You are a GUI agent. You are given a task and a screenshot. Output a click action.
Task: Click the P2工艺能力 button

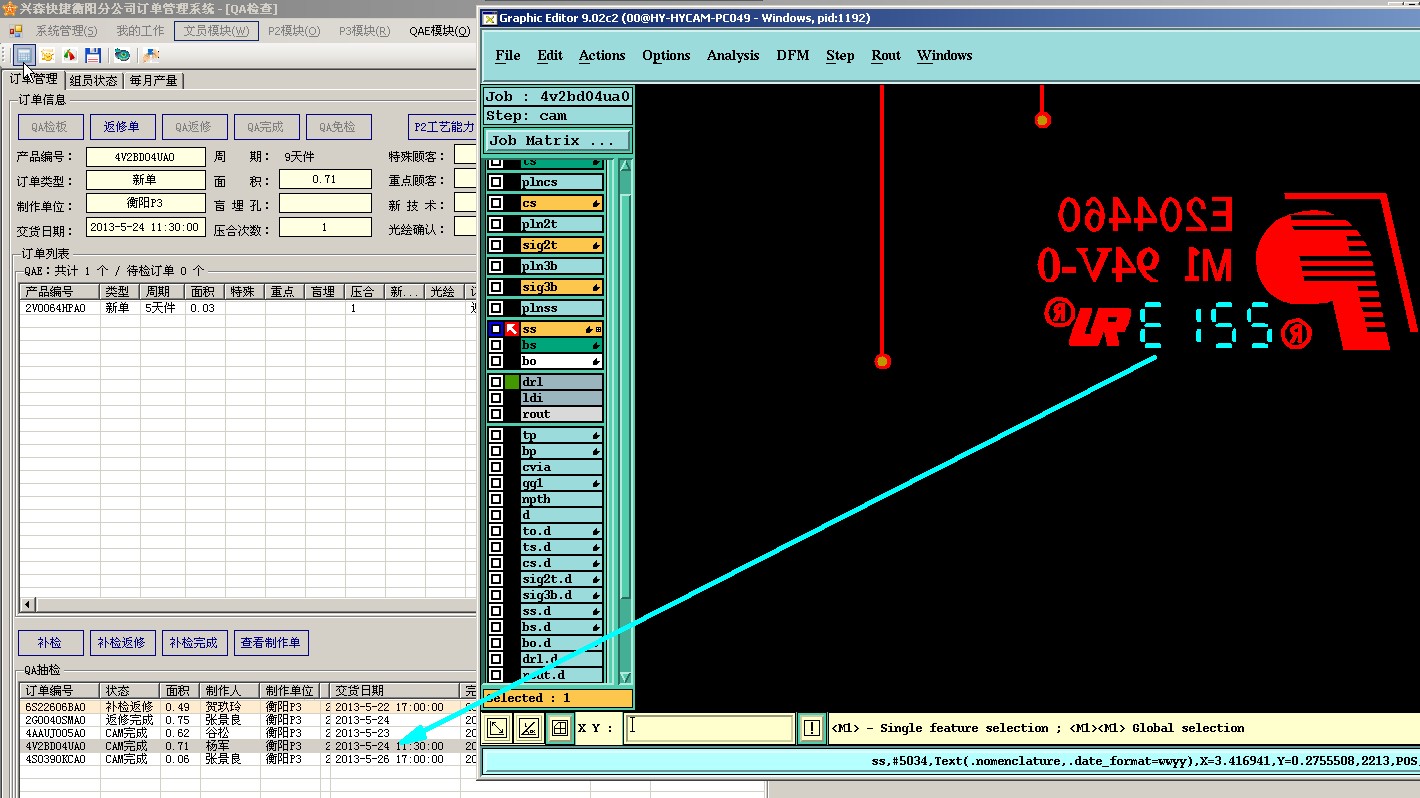pyautogui.click(x=443, y=127)
